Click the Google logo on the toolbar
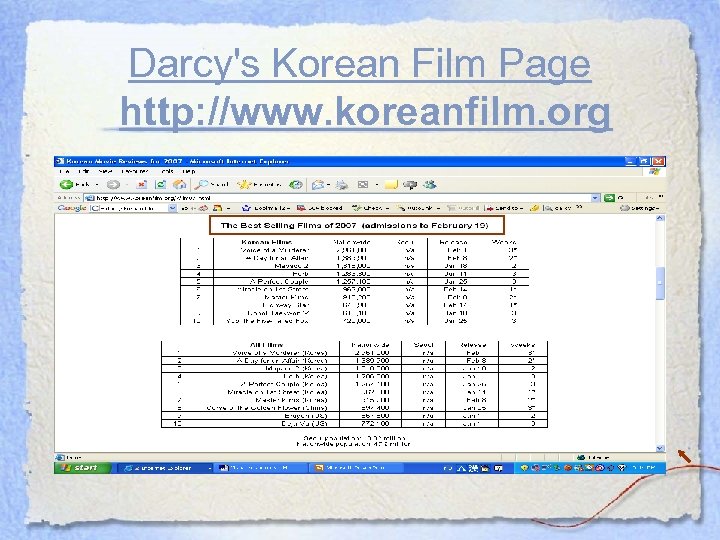 coord(72,208)
